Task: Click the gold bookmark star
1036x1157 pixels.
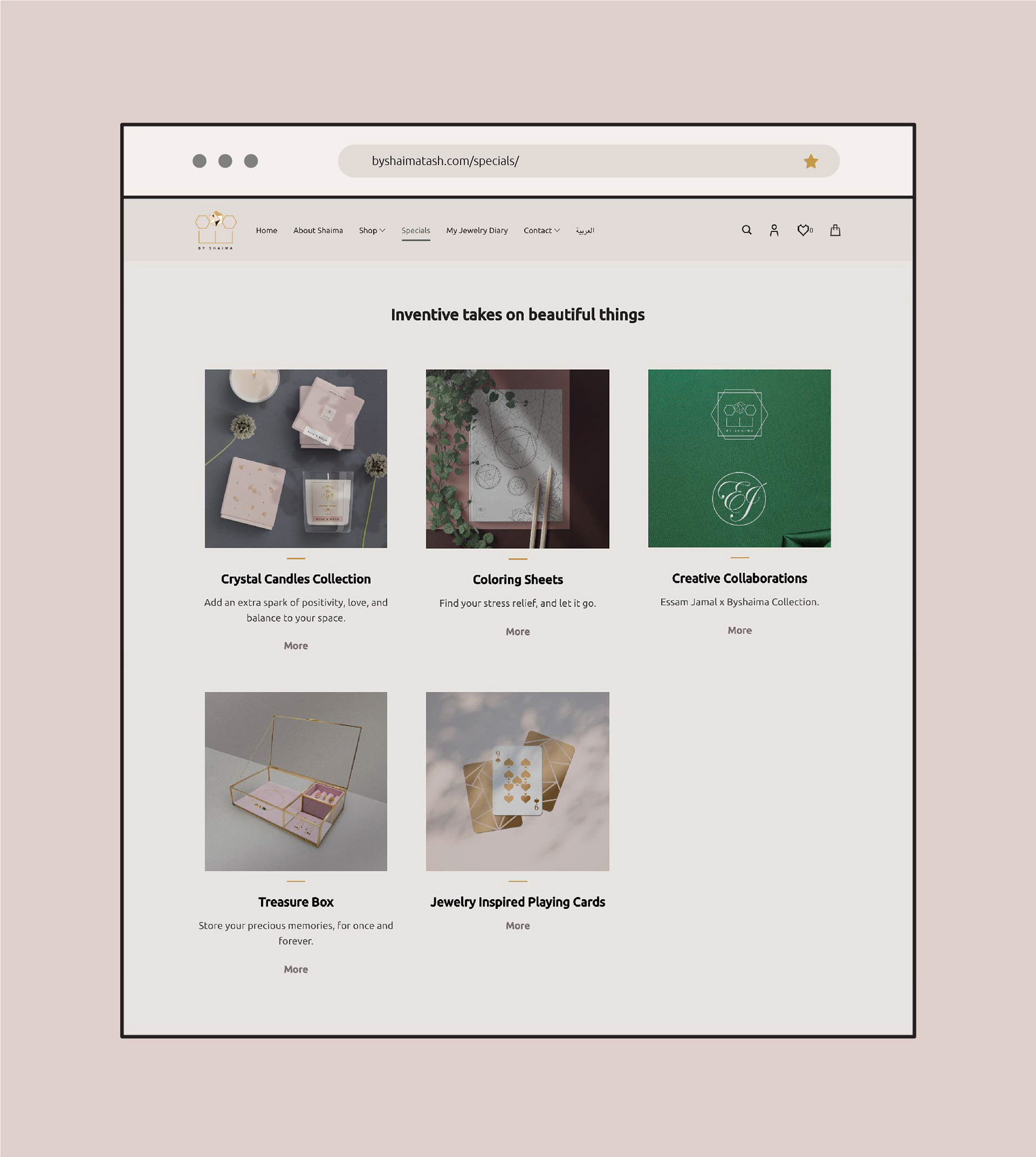Action: pos(810,162)
